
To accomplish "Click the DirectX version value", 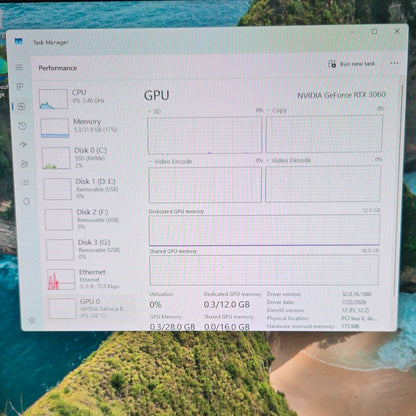I will 355,310.
